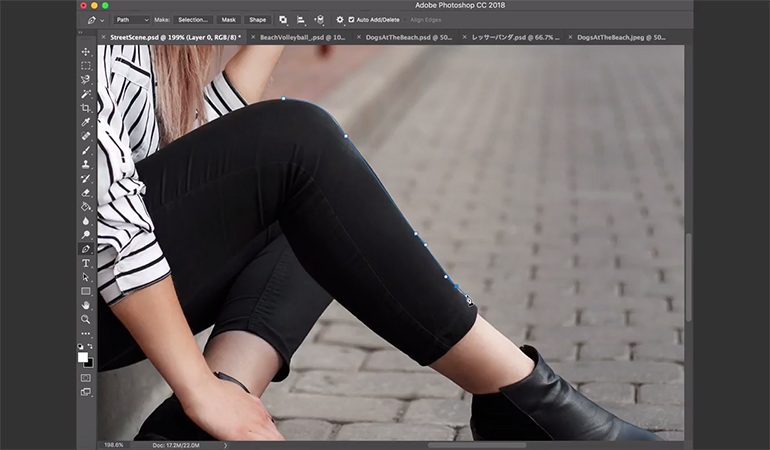Switch to the BeachVolleyball_.psd tab
770x450 pixels.
302,37
